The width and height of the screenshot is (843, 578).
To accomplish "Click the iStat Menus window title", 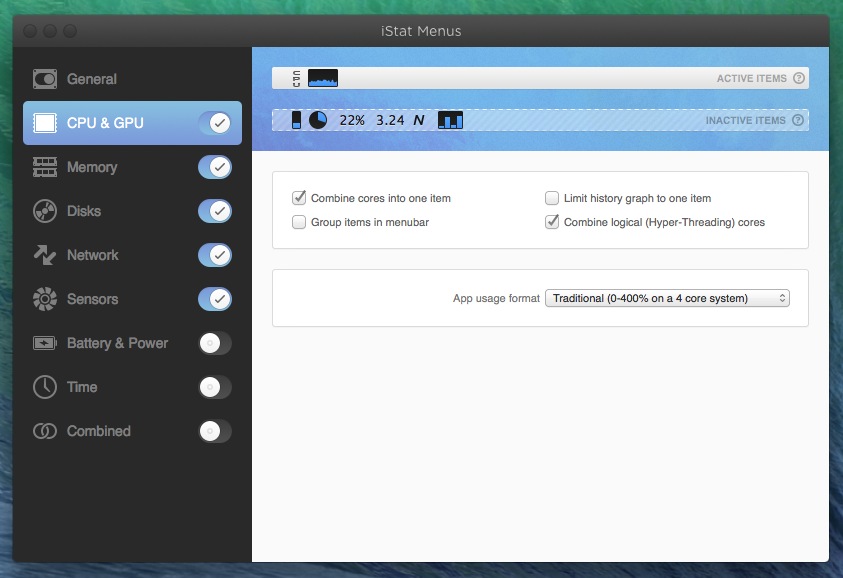I will (421, 31).
